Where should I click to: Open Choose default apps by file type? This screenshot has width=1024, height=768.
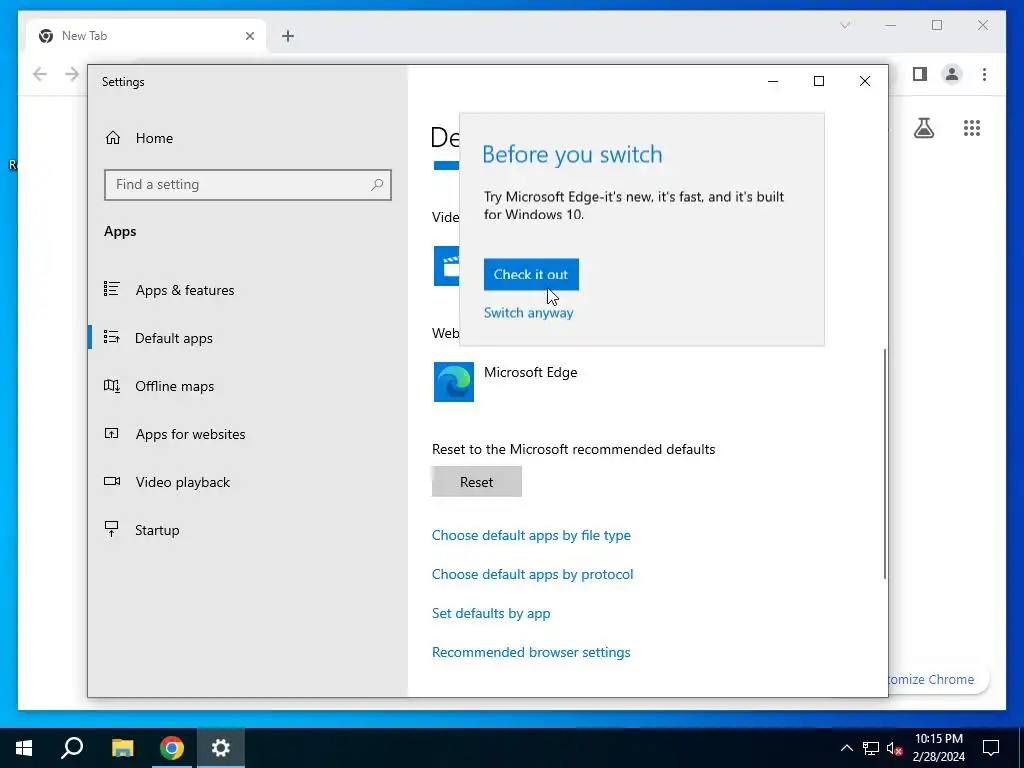(x=531, y=536)
